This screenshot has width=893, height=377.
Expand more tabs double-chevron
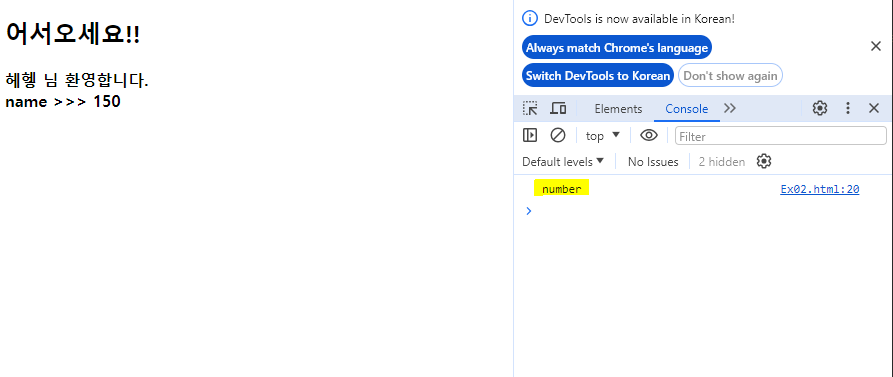tap(730, 108)
